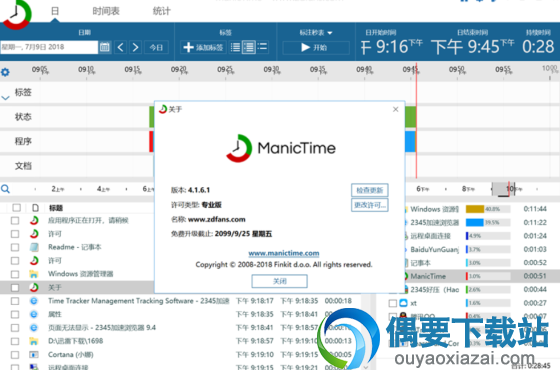This screenshot has height=370, width=560.
Task: Click the day overview range slider handle
Action: pos(504,189)
